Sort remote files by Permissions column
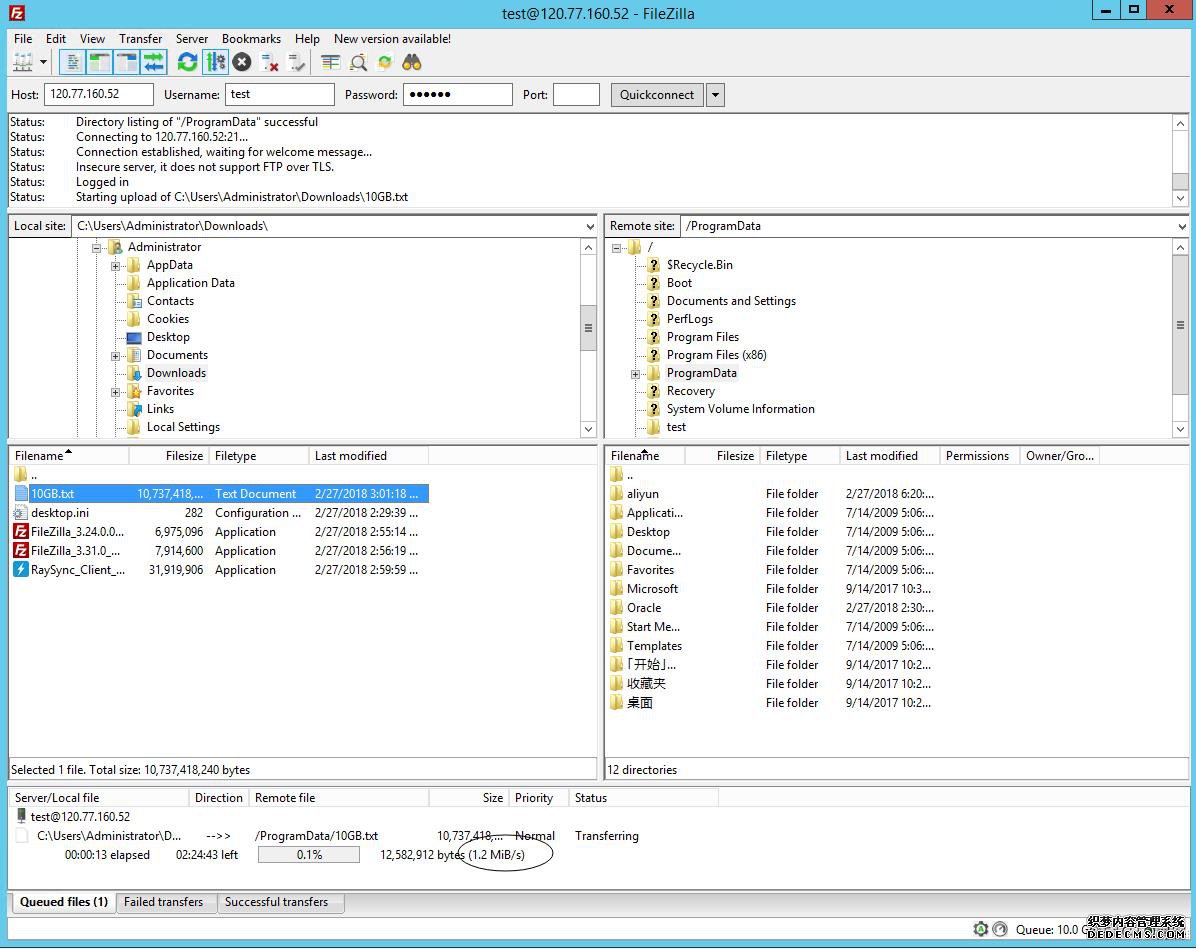Image resolution: width=1196 pixels, height=949 pixels. (979, 455)
